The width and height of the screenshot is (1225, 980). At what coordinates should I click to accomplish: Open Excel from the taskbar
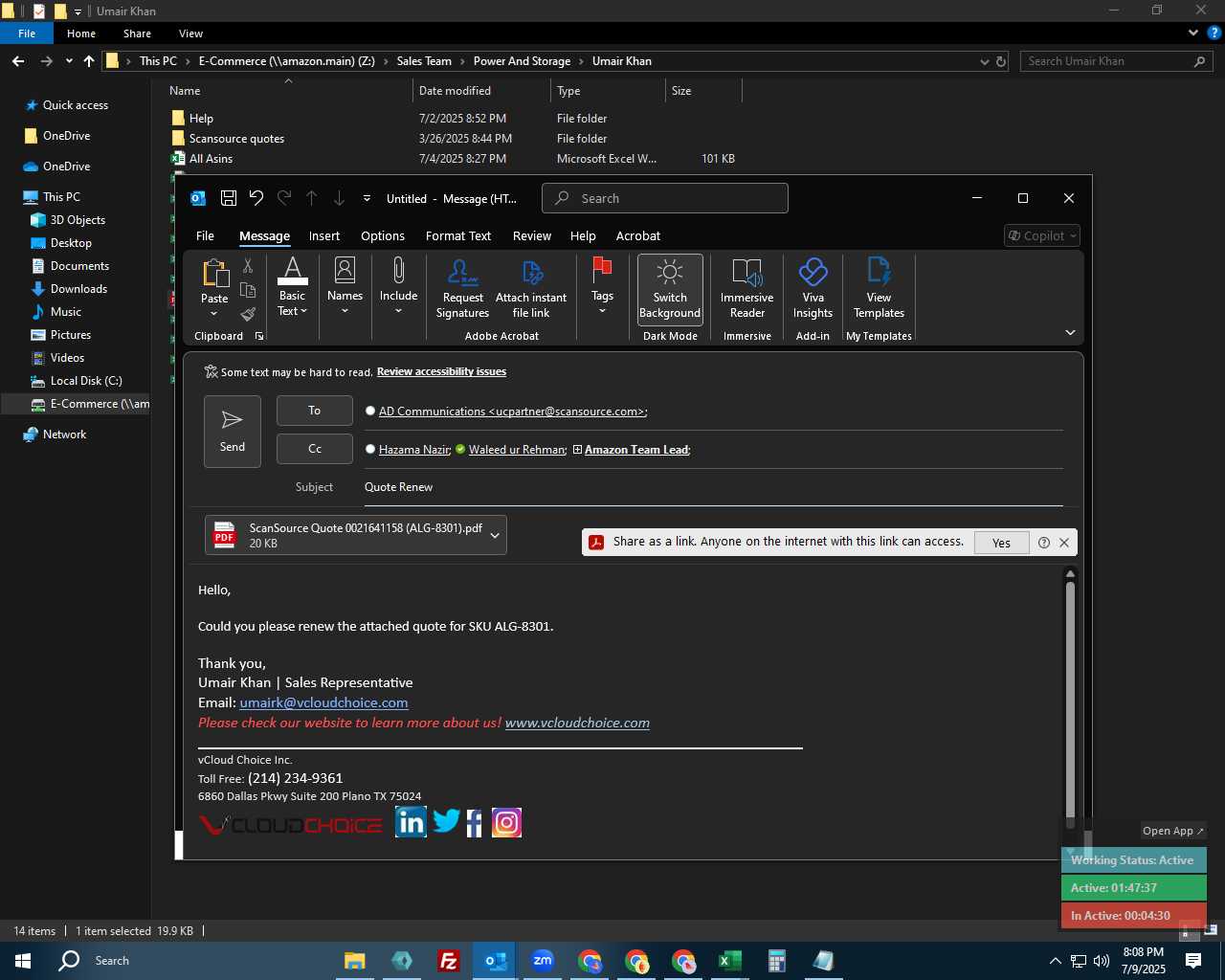click(730, 961)
